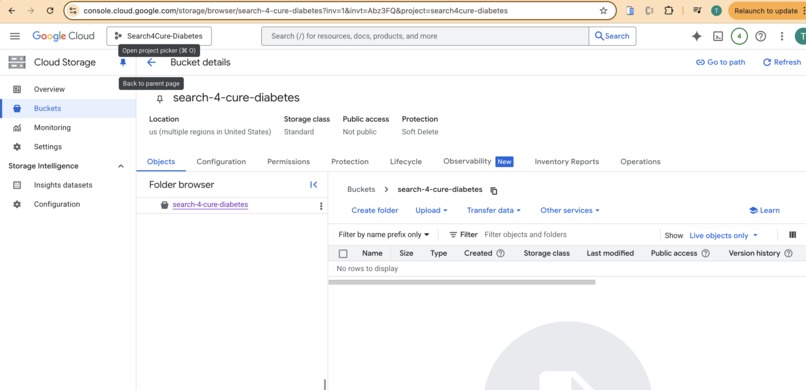Open Insights datasets in the sidebar
The width and height of the screenshot is (806, 390).
(68, 185)
